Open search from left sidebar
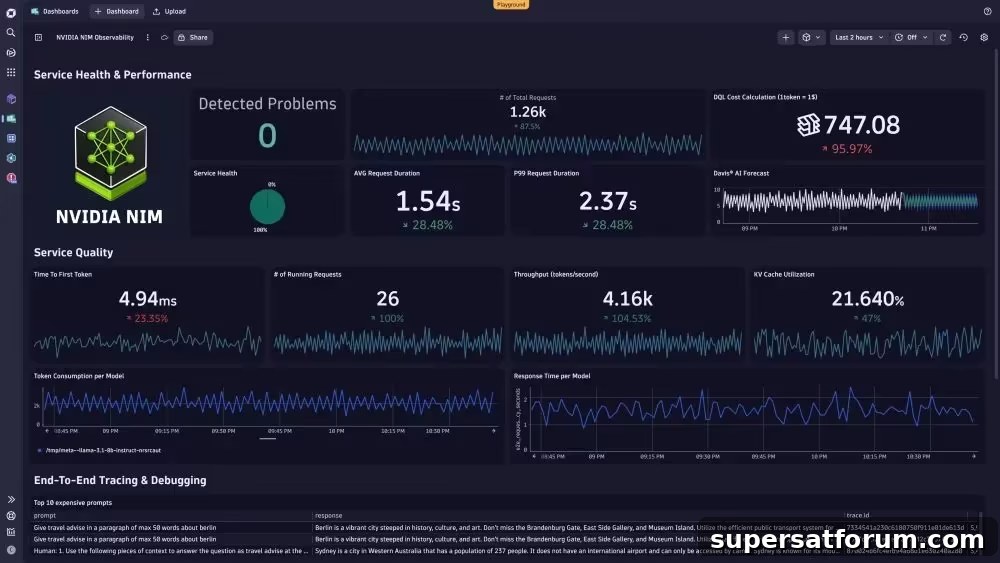This screenshot has width=1000, height=563. (x=11, y=33)
